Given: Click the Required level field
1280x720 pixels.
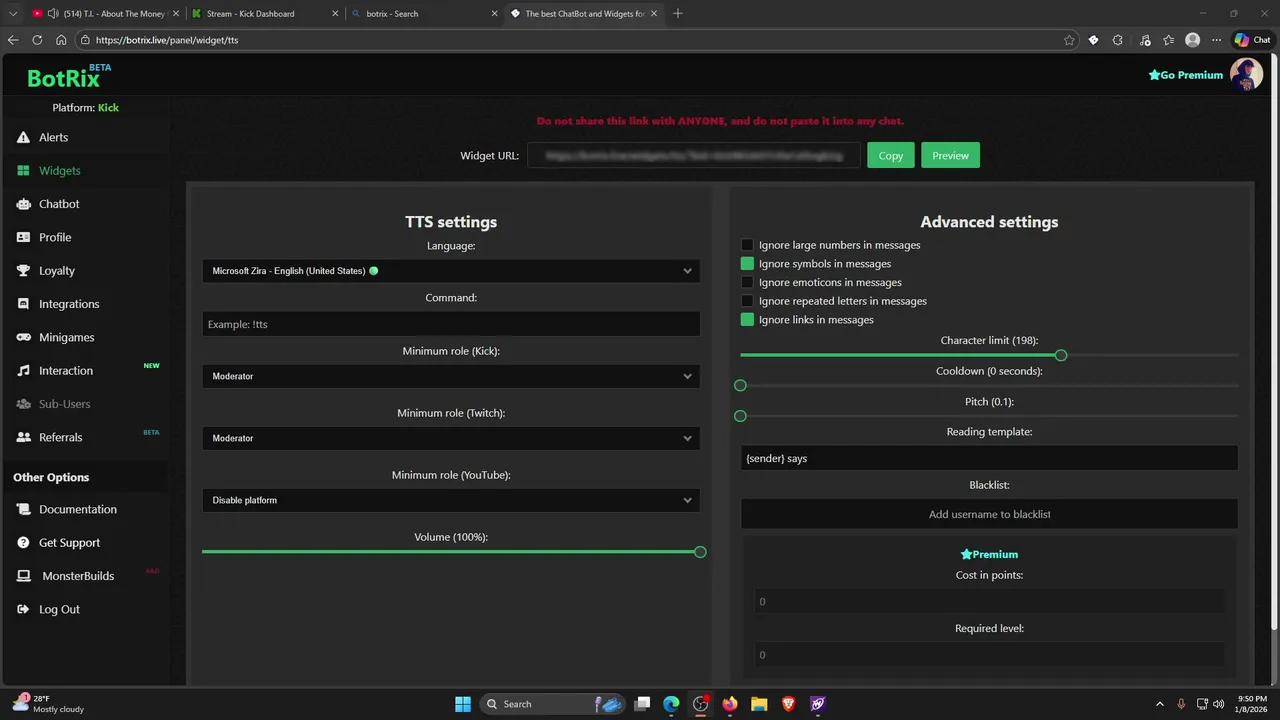Looking at the screenshot, I should 989,655.
